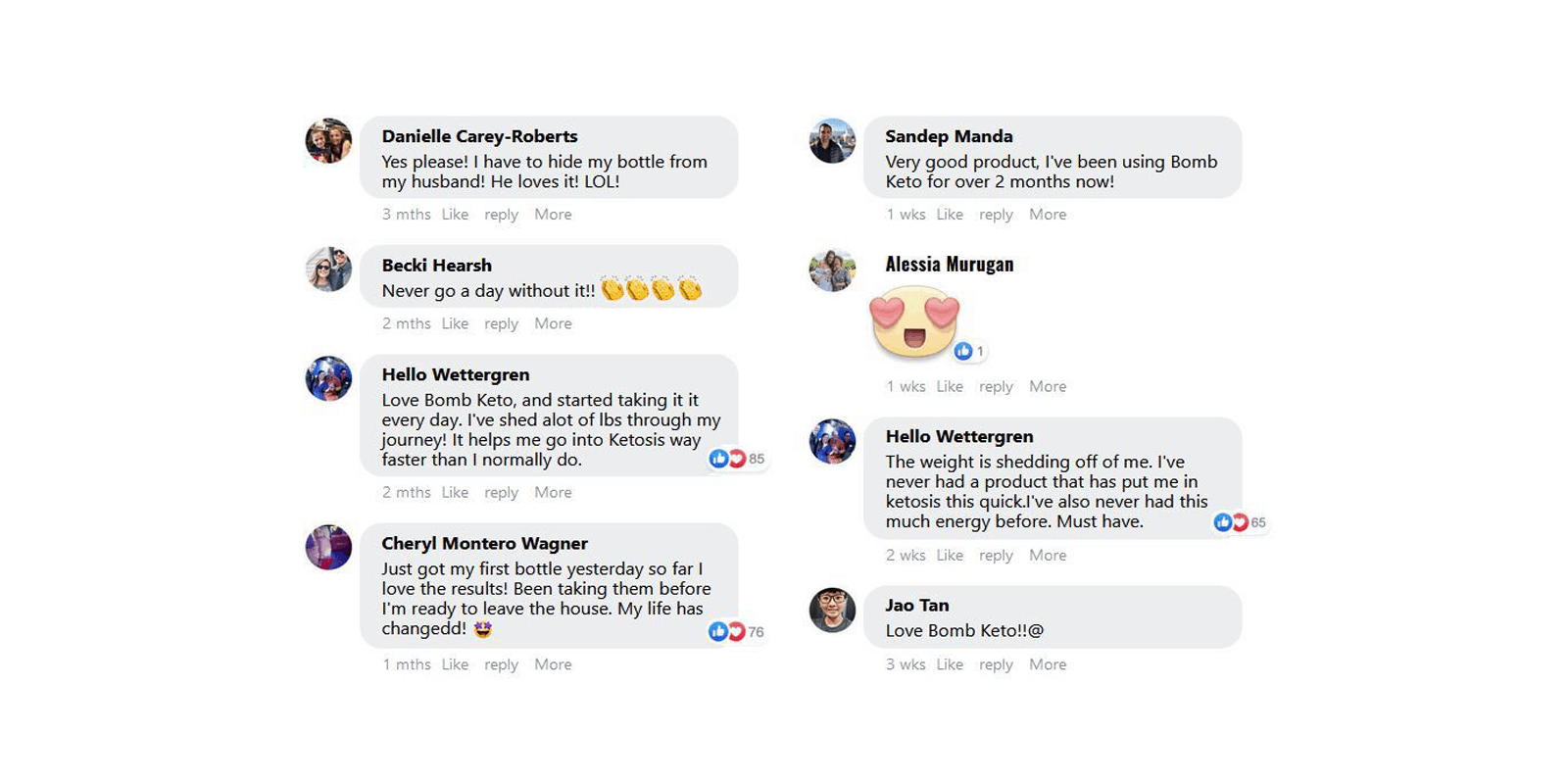This screenshot has height=784, width=1568.
Task: Open Cheryl Montero Wagner's name link
Action: (x=484, y=543)
